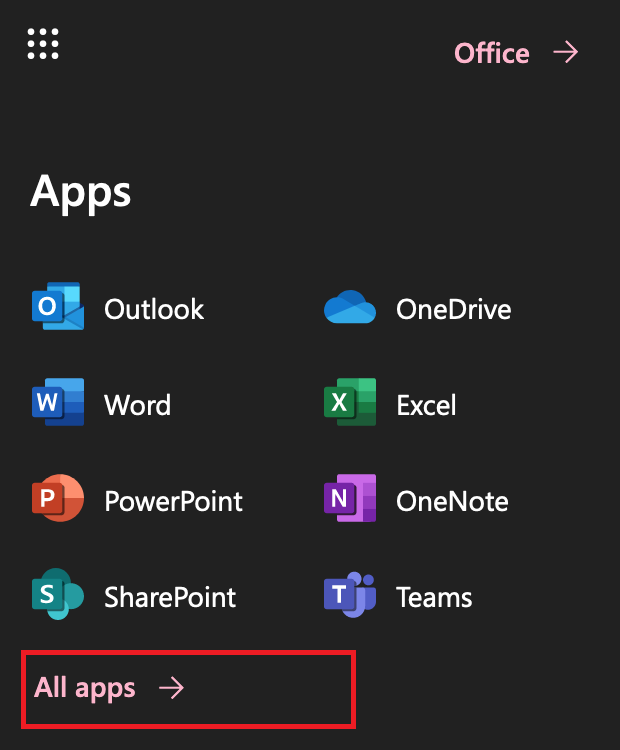
Task: Click the arrow next to All apps
Action: point(171,688)
